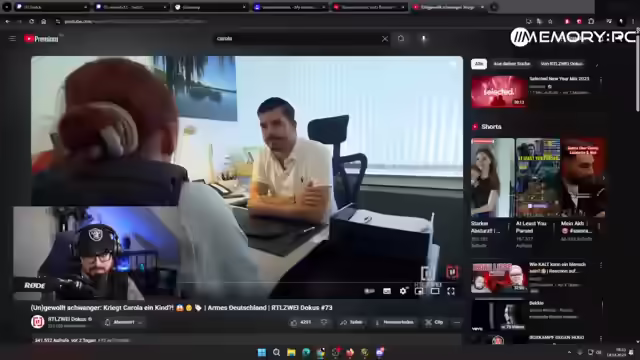Viewport: 640px width, 360px height.
Task: Toggle the autoplay switch in the player
Action: (x=369, y=291)
